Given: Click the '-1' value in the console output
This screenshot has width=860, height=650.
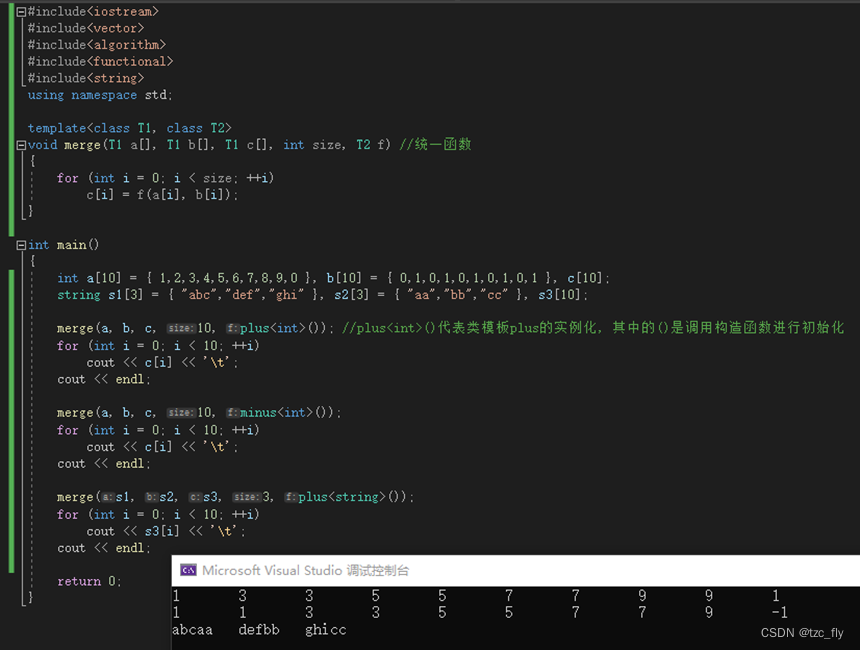Looking at the screenshot, I should 778,613.
